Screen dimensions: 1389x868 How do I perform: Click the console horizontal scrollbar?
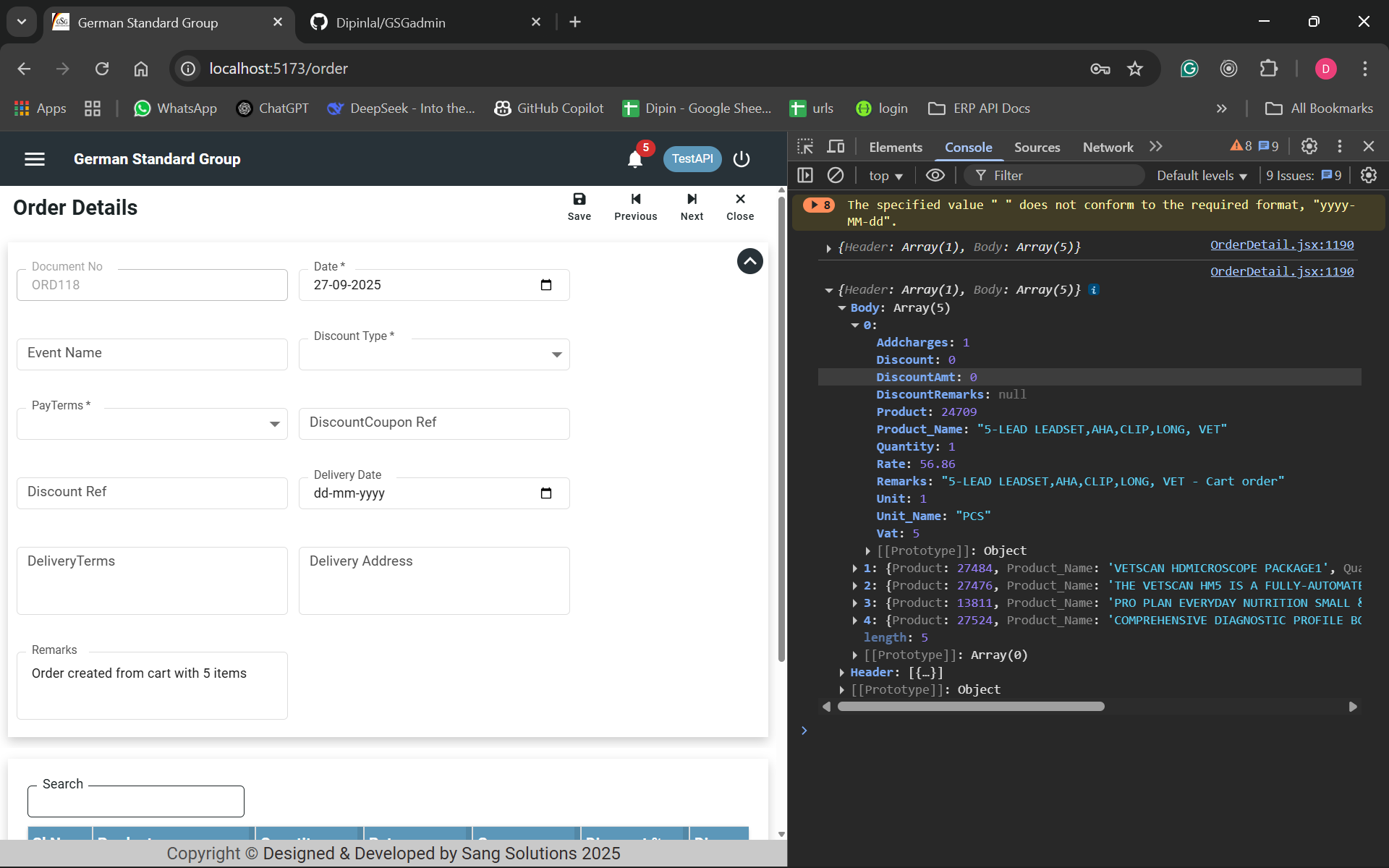point(970,707)
